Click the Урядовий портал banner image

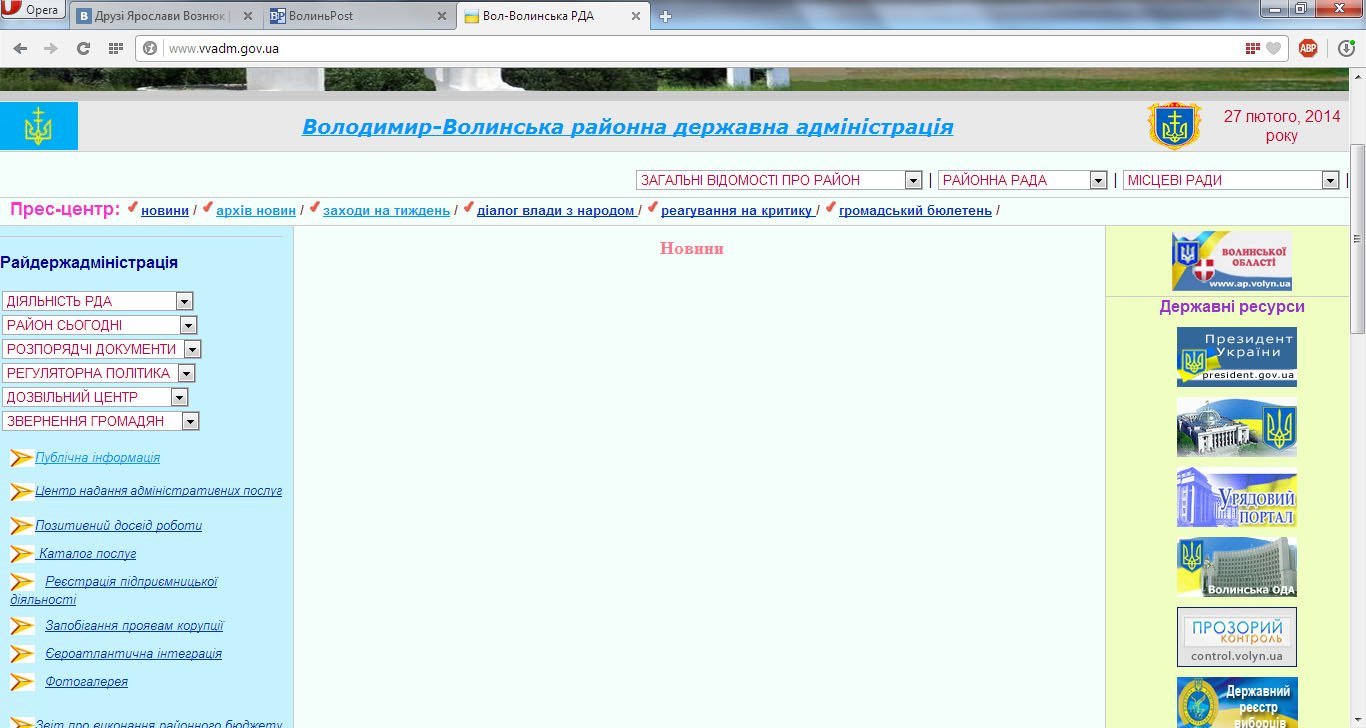point(1236,497)
